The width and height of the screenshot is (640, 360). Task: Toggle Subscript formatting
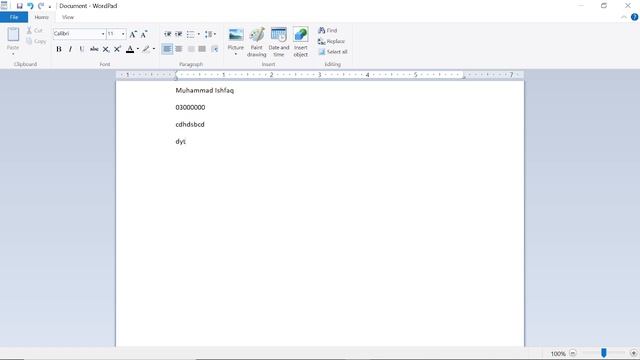[106, 49]
